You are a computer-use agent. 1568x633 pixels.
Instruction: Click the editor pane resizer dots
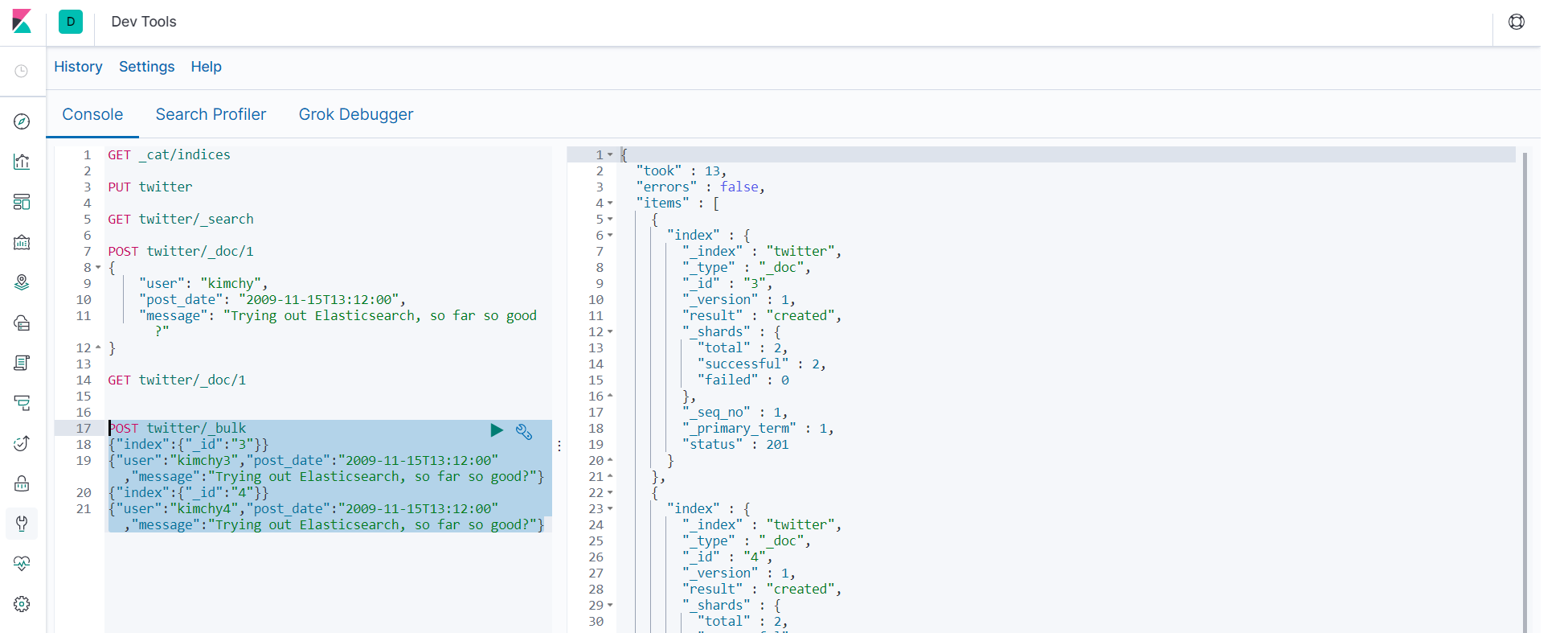coord(559,445)
